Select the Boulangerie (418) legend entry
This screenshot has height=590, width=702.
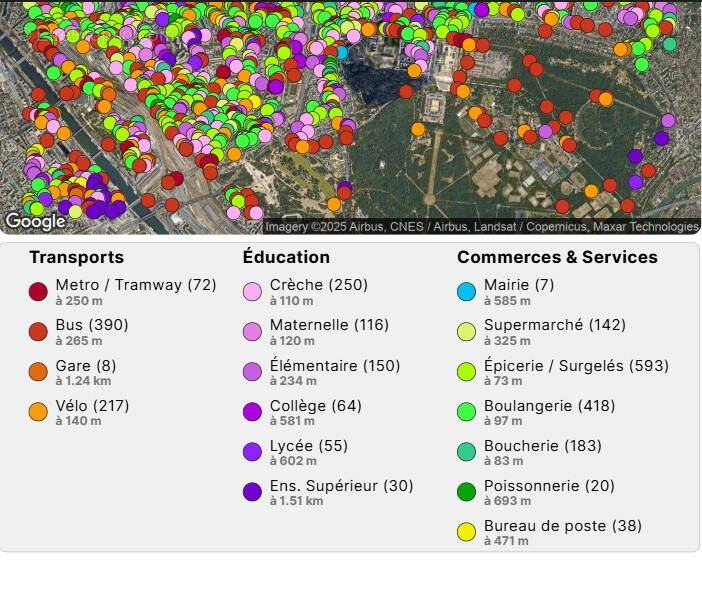549,406
